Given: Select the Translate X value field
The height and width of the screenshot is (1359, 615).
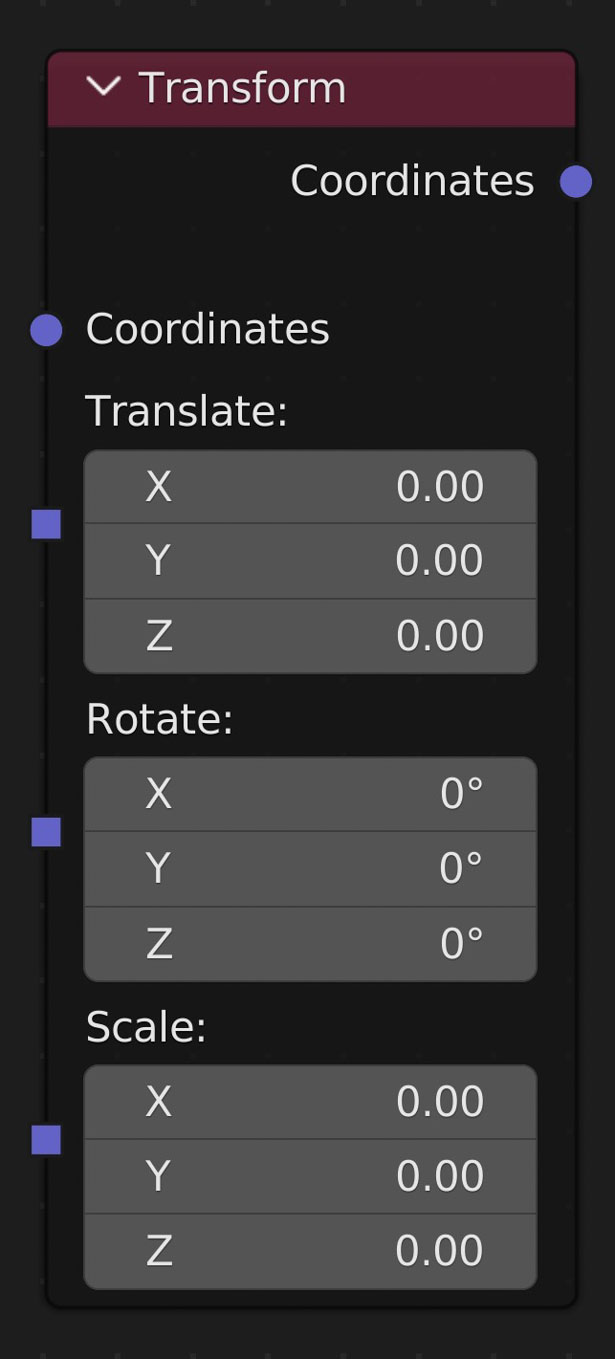Looking at the screenshot, I should coord(310,487).
